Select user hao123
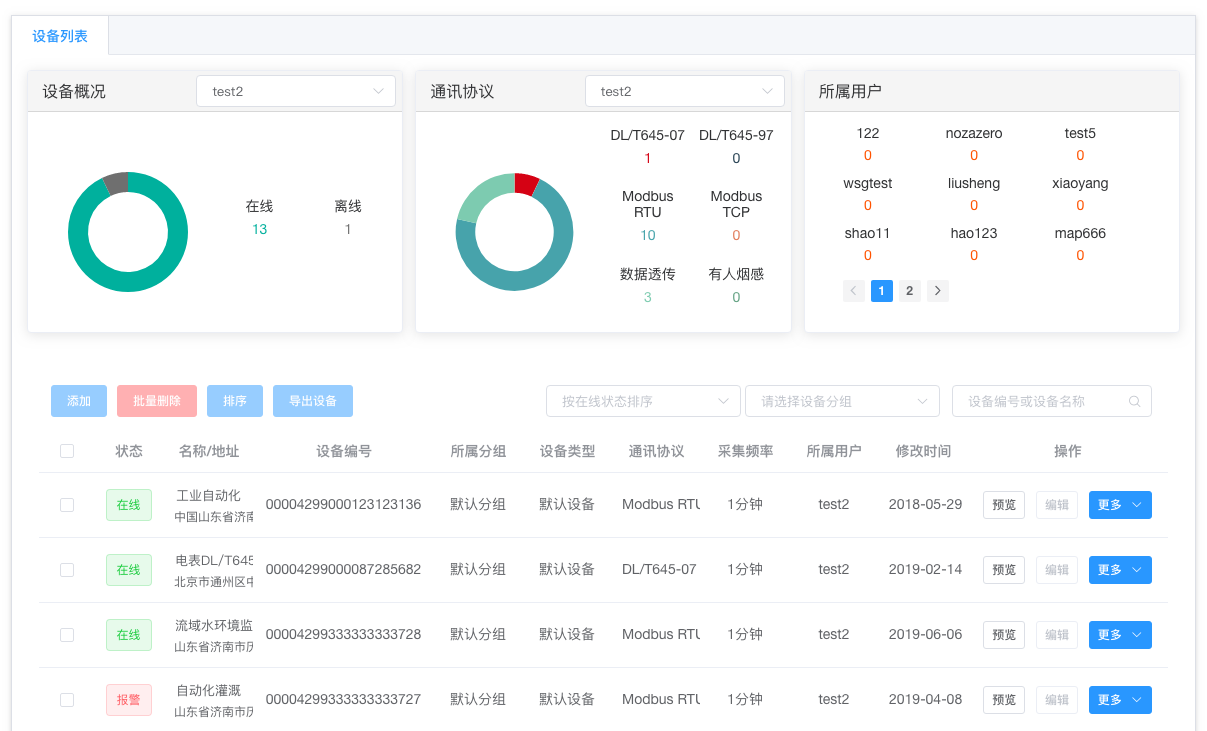 (x=974, y=233)
